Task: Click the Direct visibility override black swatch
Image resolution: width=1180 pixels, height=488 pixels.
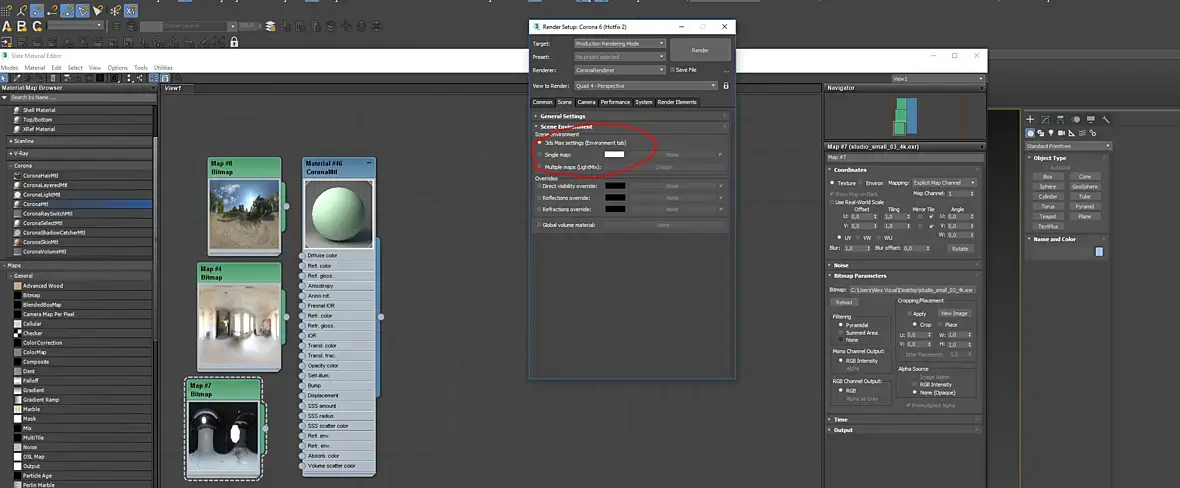Action: (615, 185)
